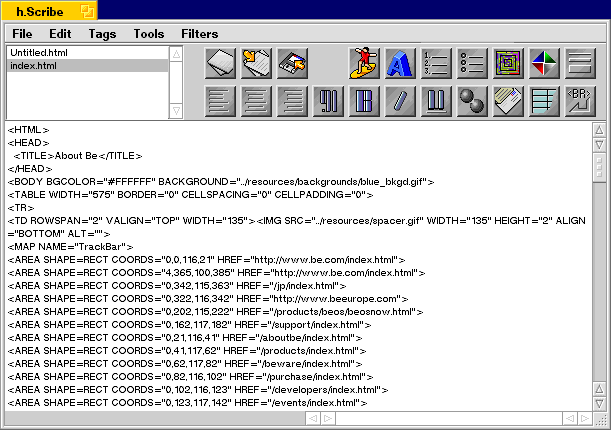Click the AREA line with www.beeurope.com
The height and width of the screenshot is (430, 611).
tap(208, 299)
